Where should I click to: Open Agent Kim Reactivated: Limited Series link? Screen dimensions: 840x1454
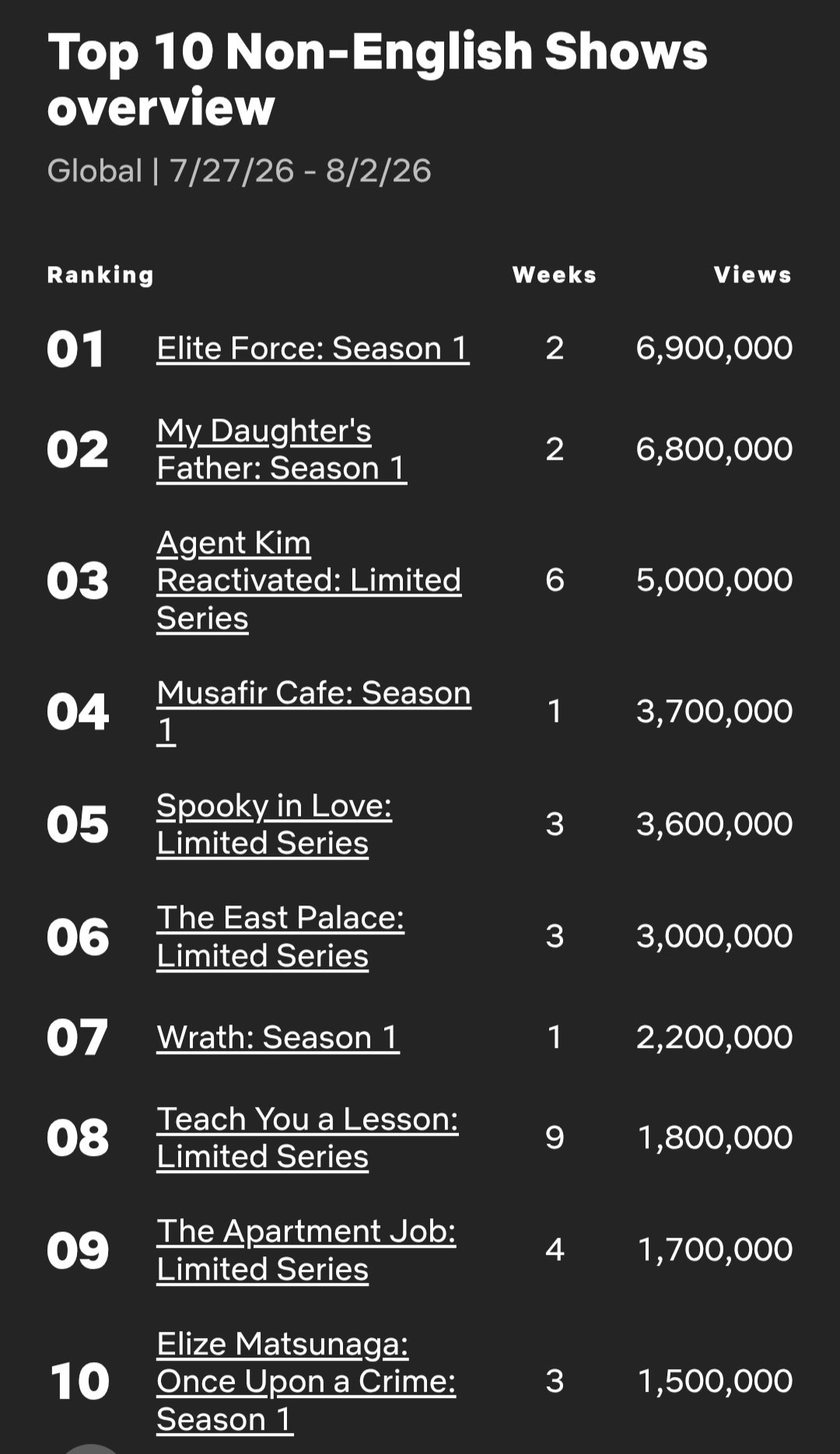[309, 580]
